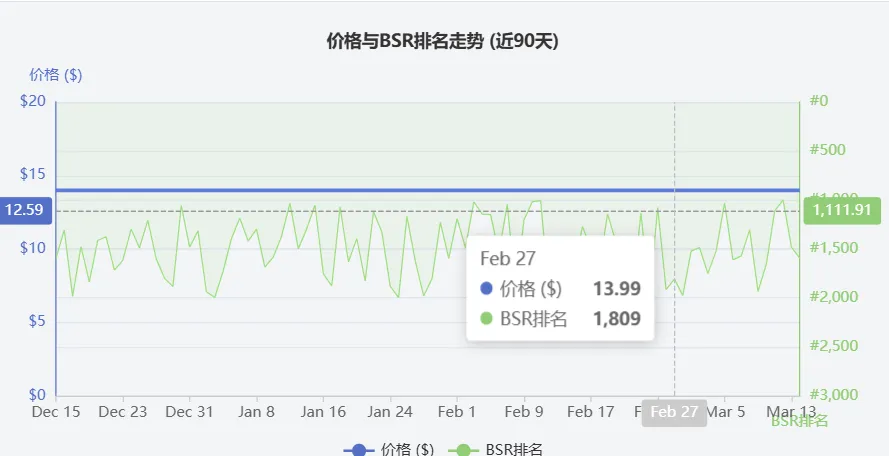Click the blue dot in the tooltip

click(487, 288)
